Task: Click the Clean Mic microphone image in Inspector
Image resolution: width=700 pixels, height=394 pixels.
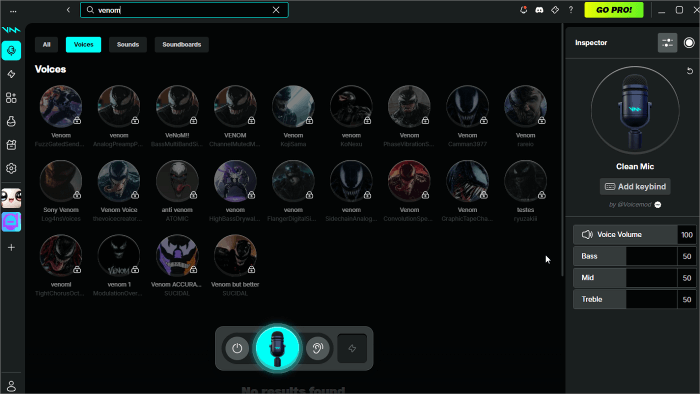Action: point(635,110)
